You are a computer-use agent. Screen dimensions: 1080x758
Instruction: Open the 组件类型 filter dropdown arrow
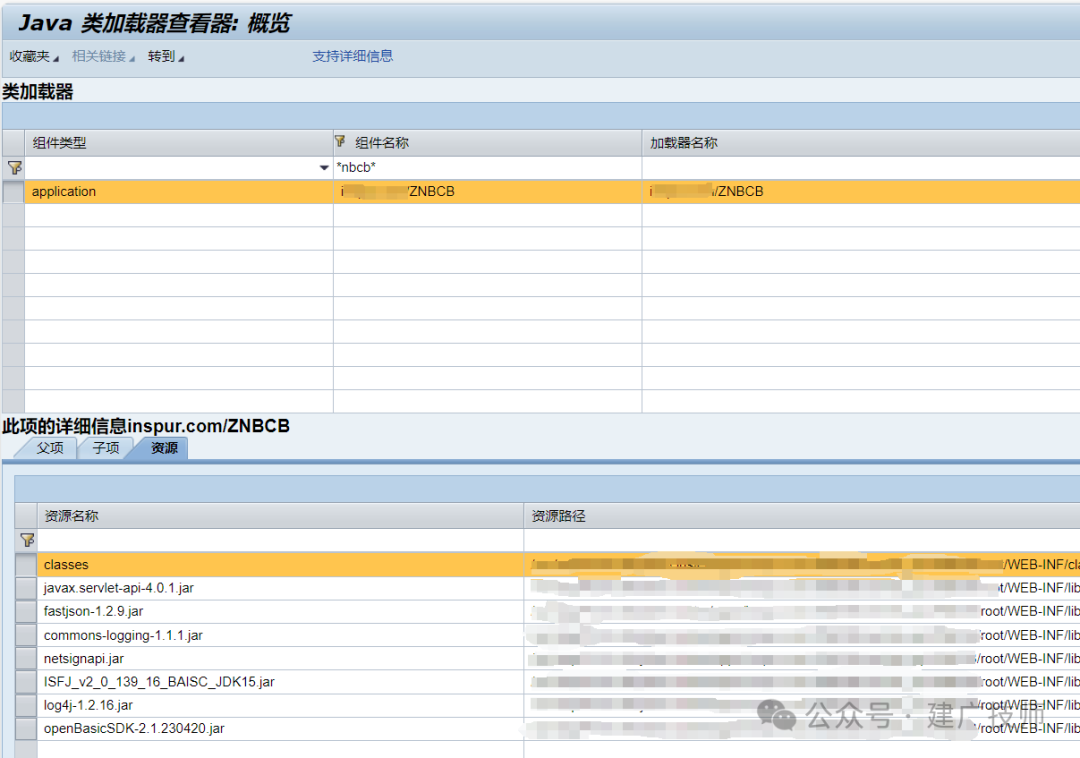pyautogui.click(x=324, y=167)
